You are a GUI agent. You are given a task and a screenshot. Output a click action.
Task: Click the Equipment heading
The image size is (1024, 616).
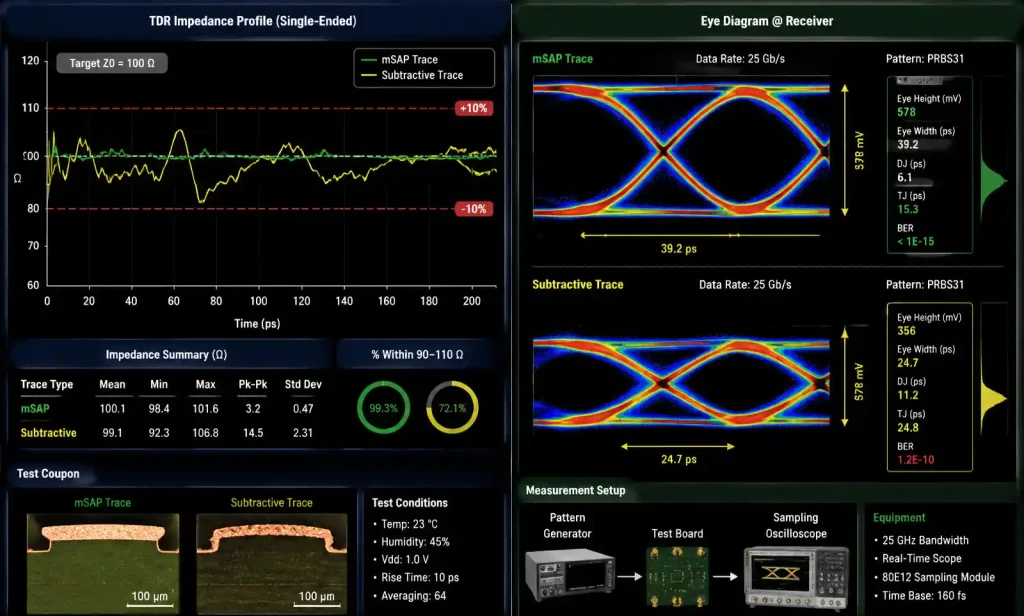point(899,518)
